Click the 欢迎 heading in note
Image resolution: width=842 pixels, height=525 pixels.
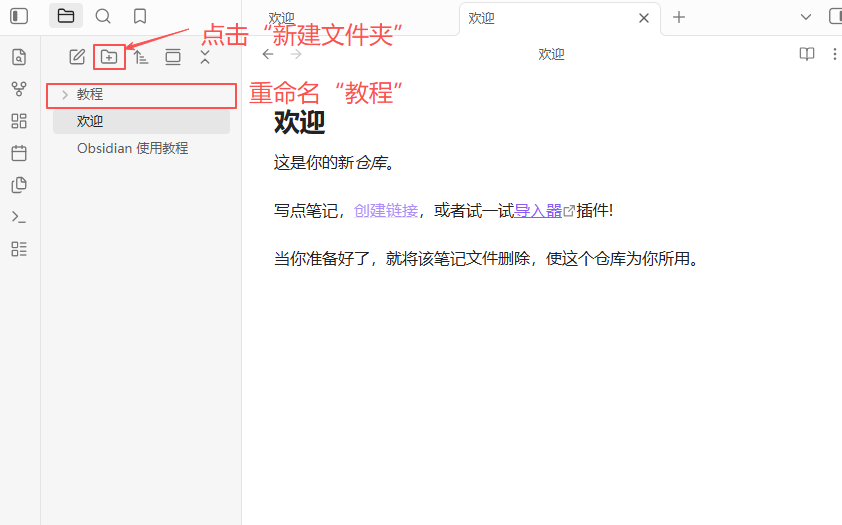[x=300, y=122]
